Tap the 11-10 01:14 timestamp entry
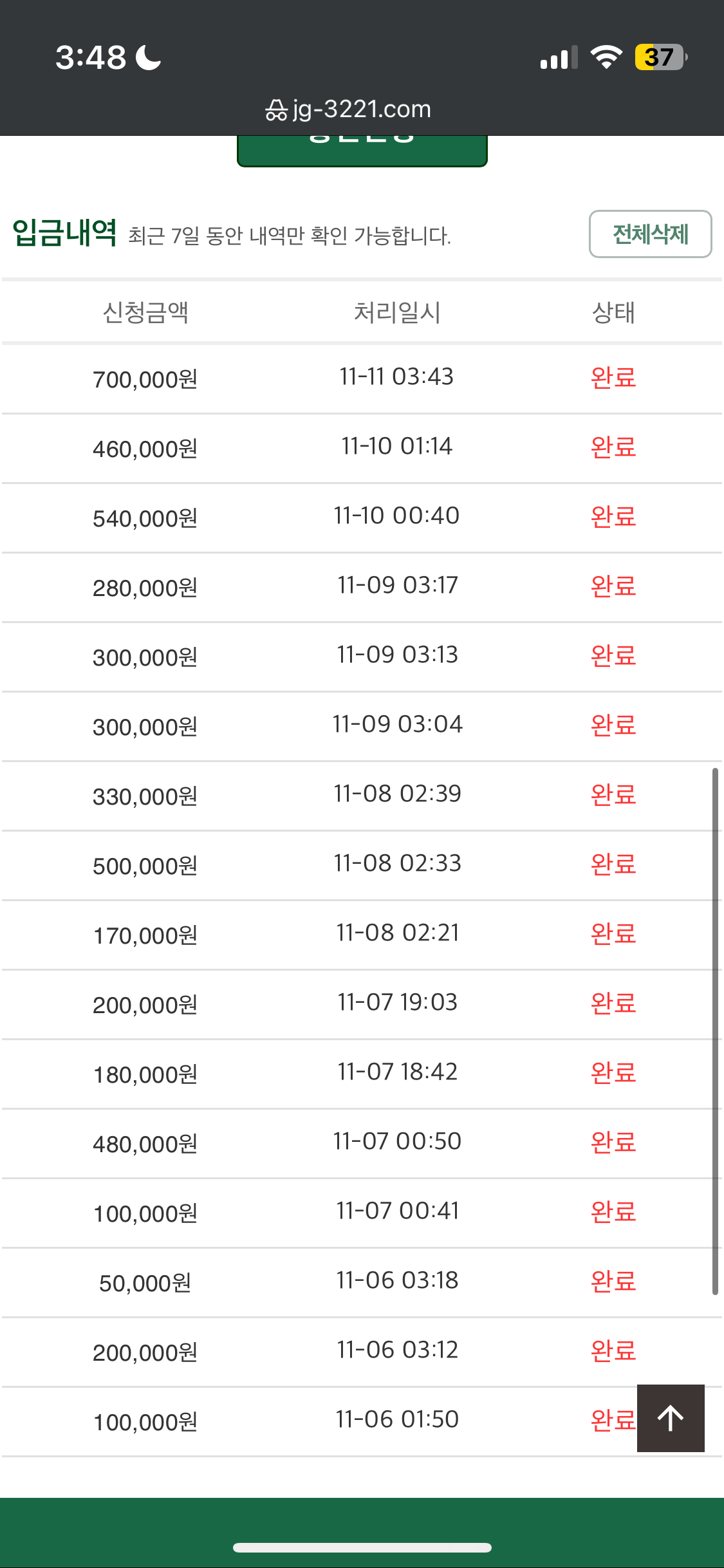Viewport: 724px width, 1568px height. click(397, 446)
